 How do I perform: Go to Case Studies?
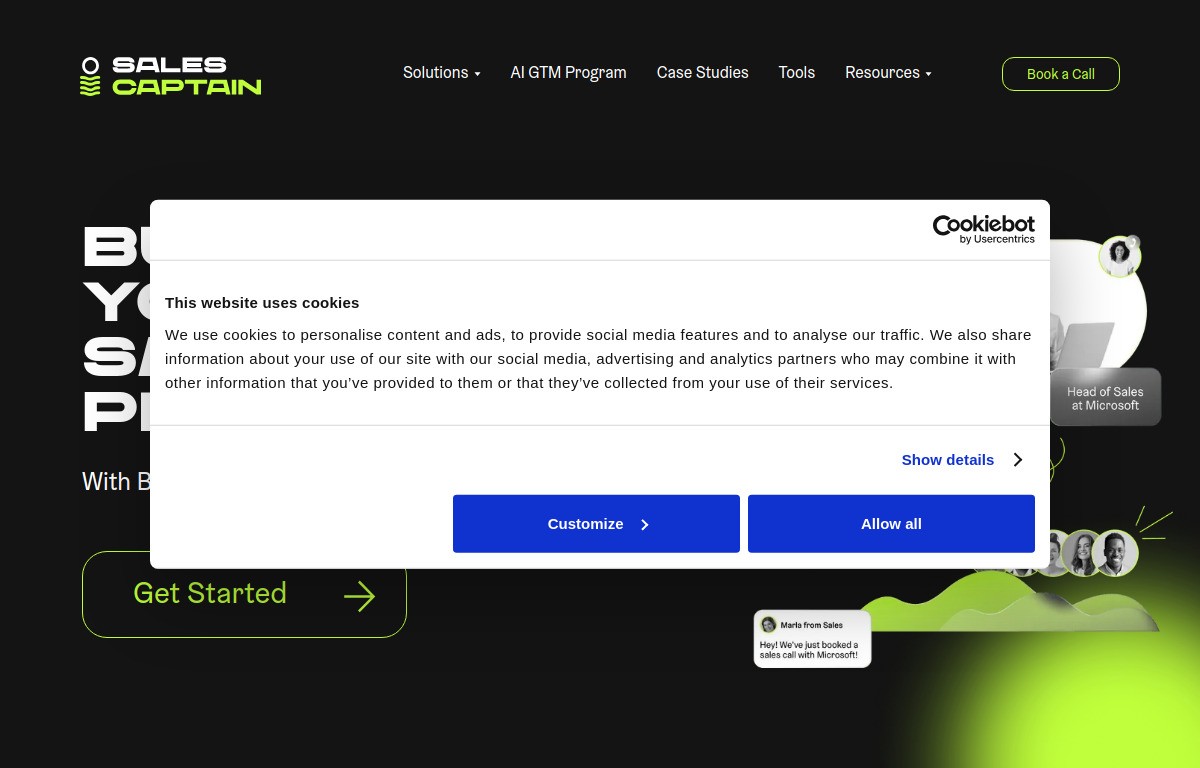coord(702,73)
